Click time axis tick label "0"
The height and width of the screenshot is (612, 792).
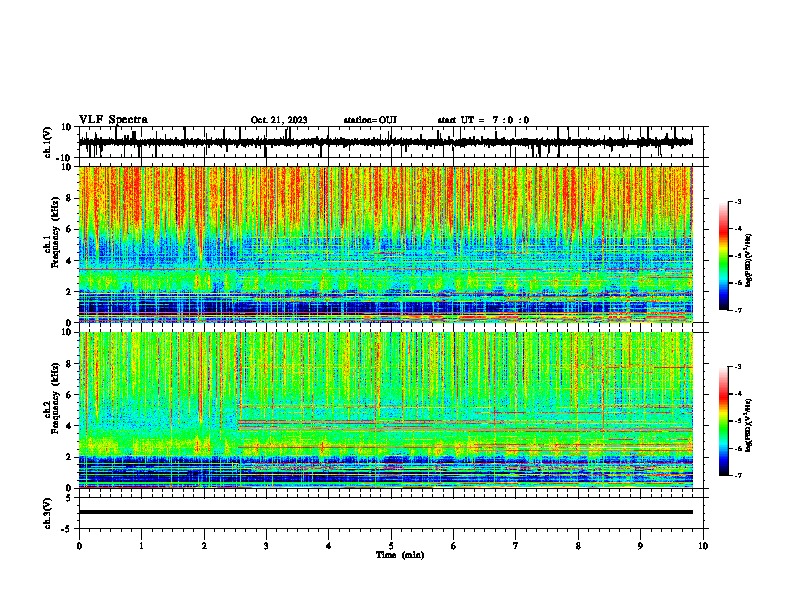(x=79, y=546)
